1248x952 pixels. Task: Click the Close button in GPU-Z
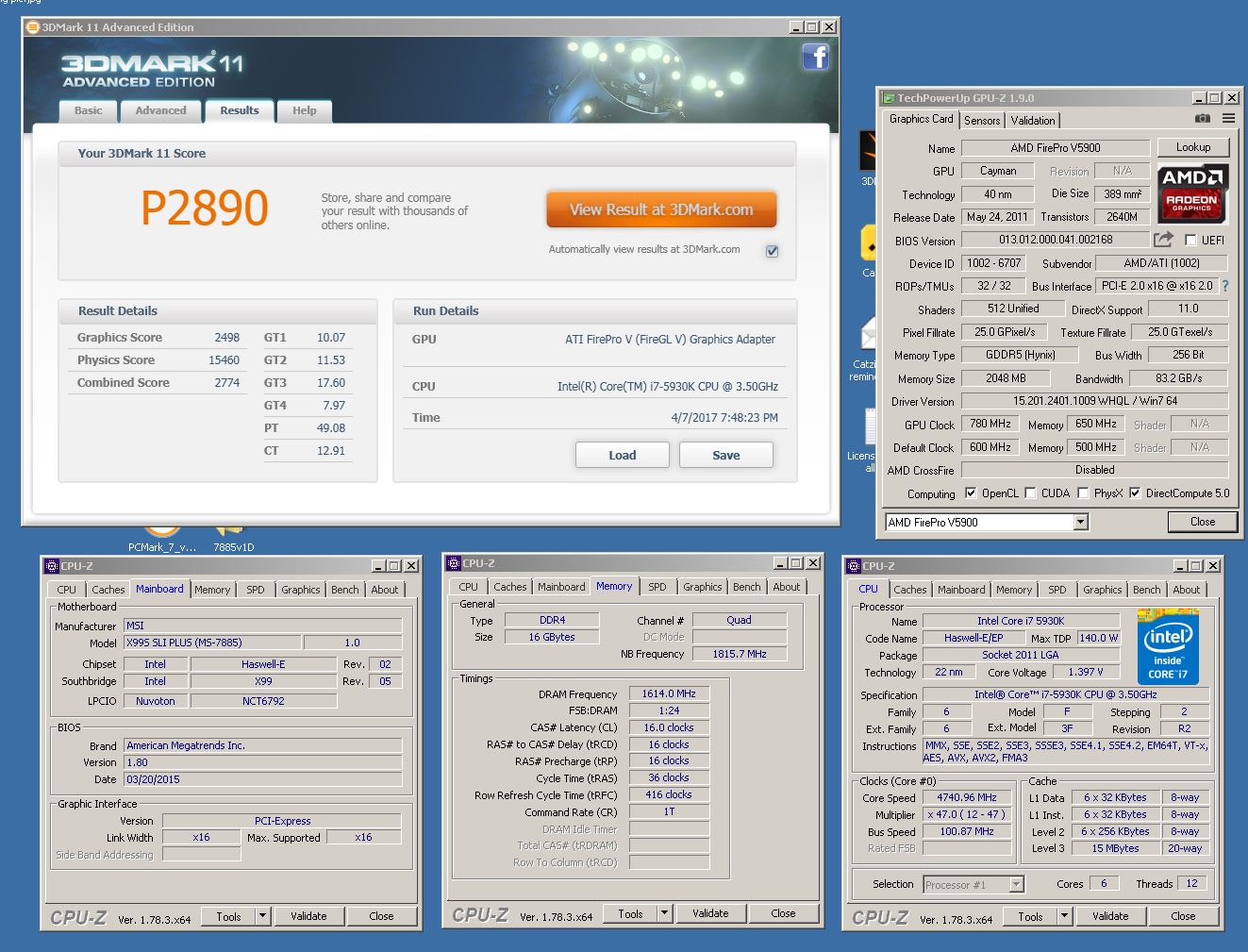1203,522
